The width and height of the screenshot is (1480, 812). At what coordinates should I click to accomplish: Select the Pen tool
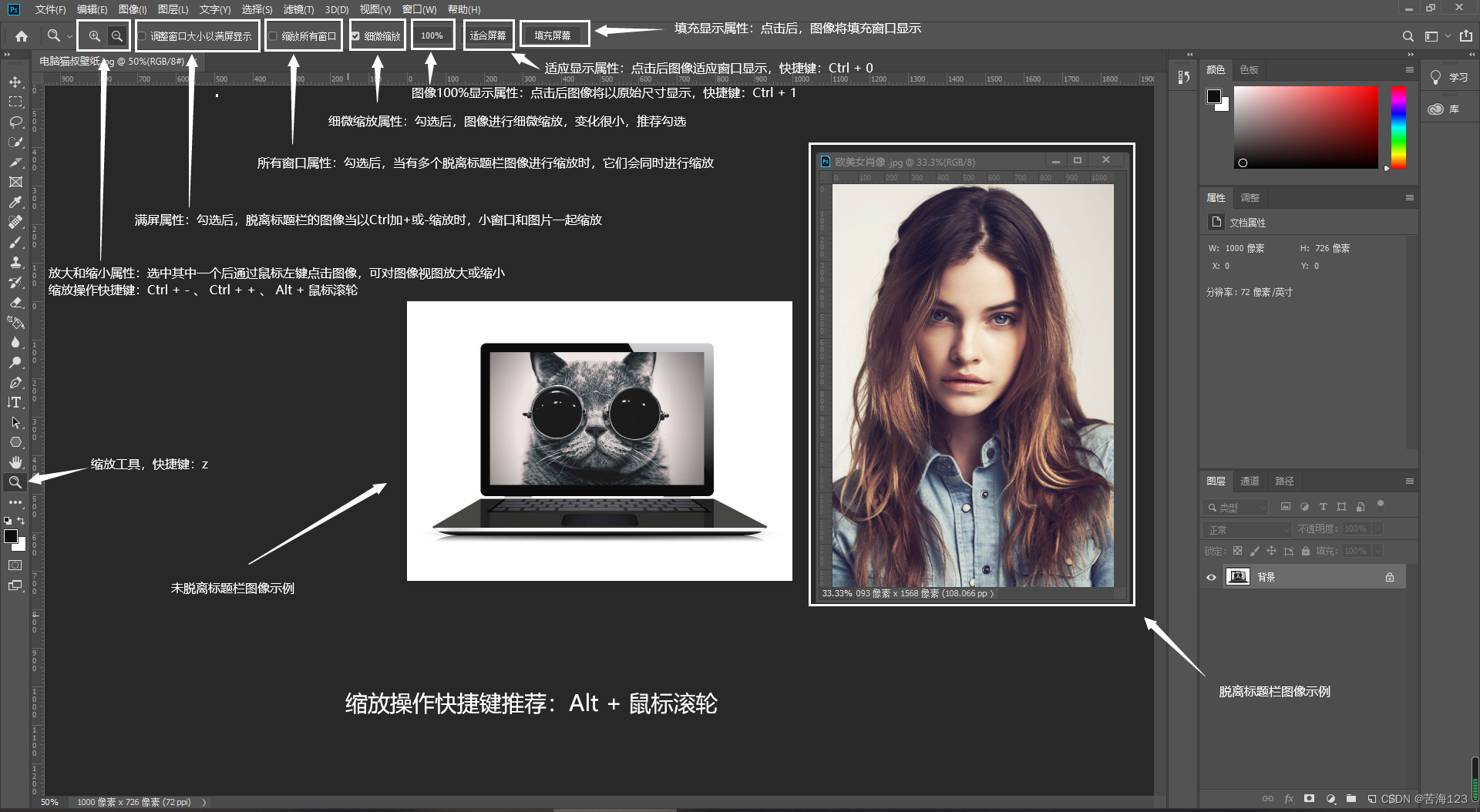[x=15, y=382]
